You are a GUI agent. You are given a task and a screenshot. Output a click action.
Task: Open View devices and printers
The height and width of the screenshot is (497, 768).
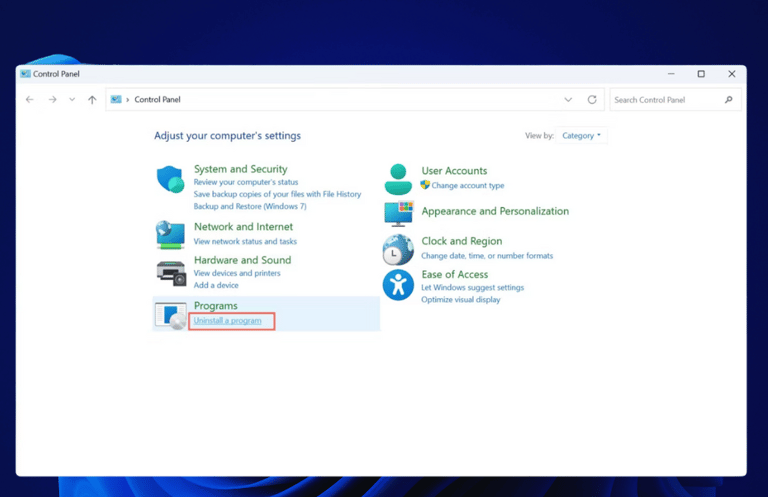(x=237, y=273)
